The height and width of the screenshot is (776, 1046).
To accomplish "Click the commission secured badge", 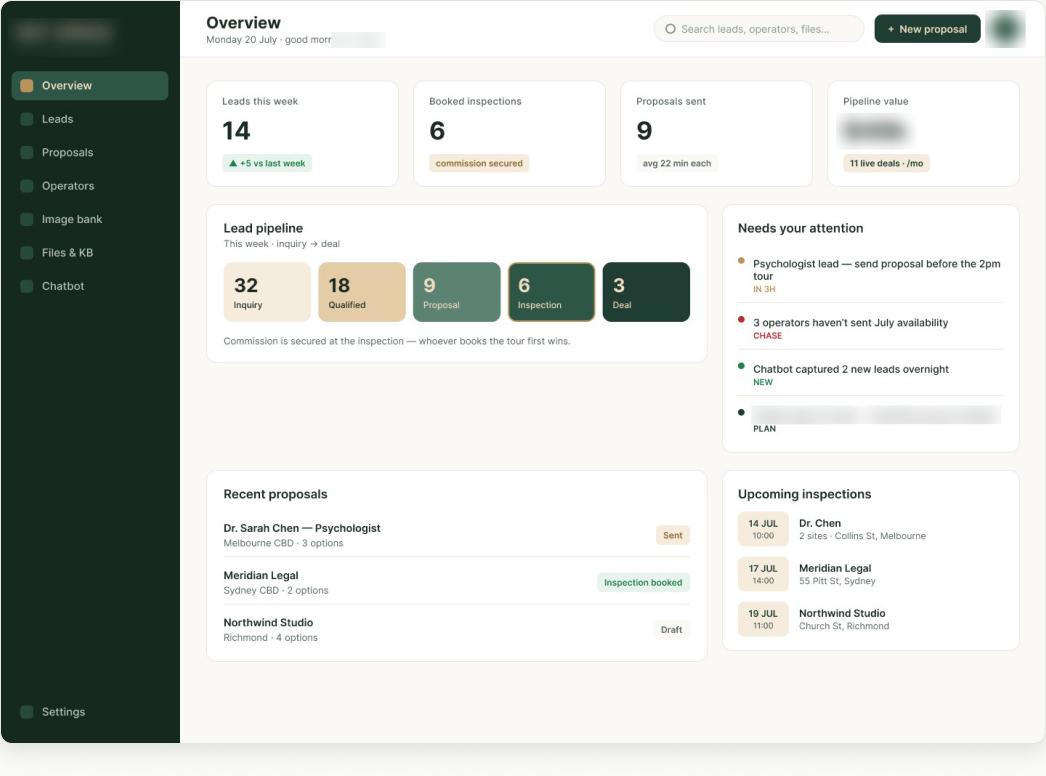I will (x=479, y=163).
